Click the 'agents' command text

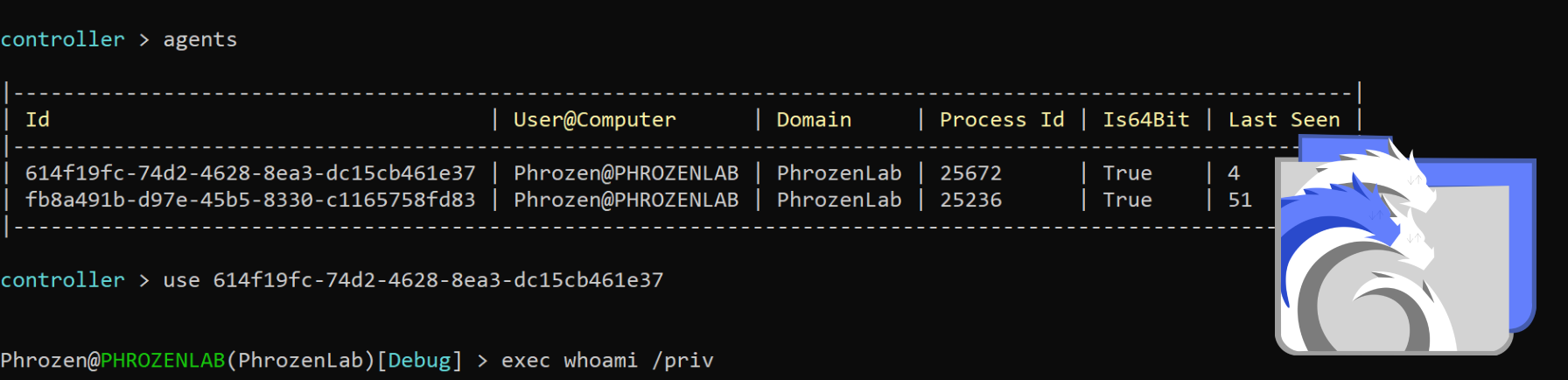pyautogui.click(x=200, y=40)
